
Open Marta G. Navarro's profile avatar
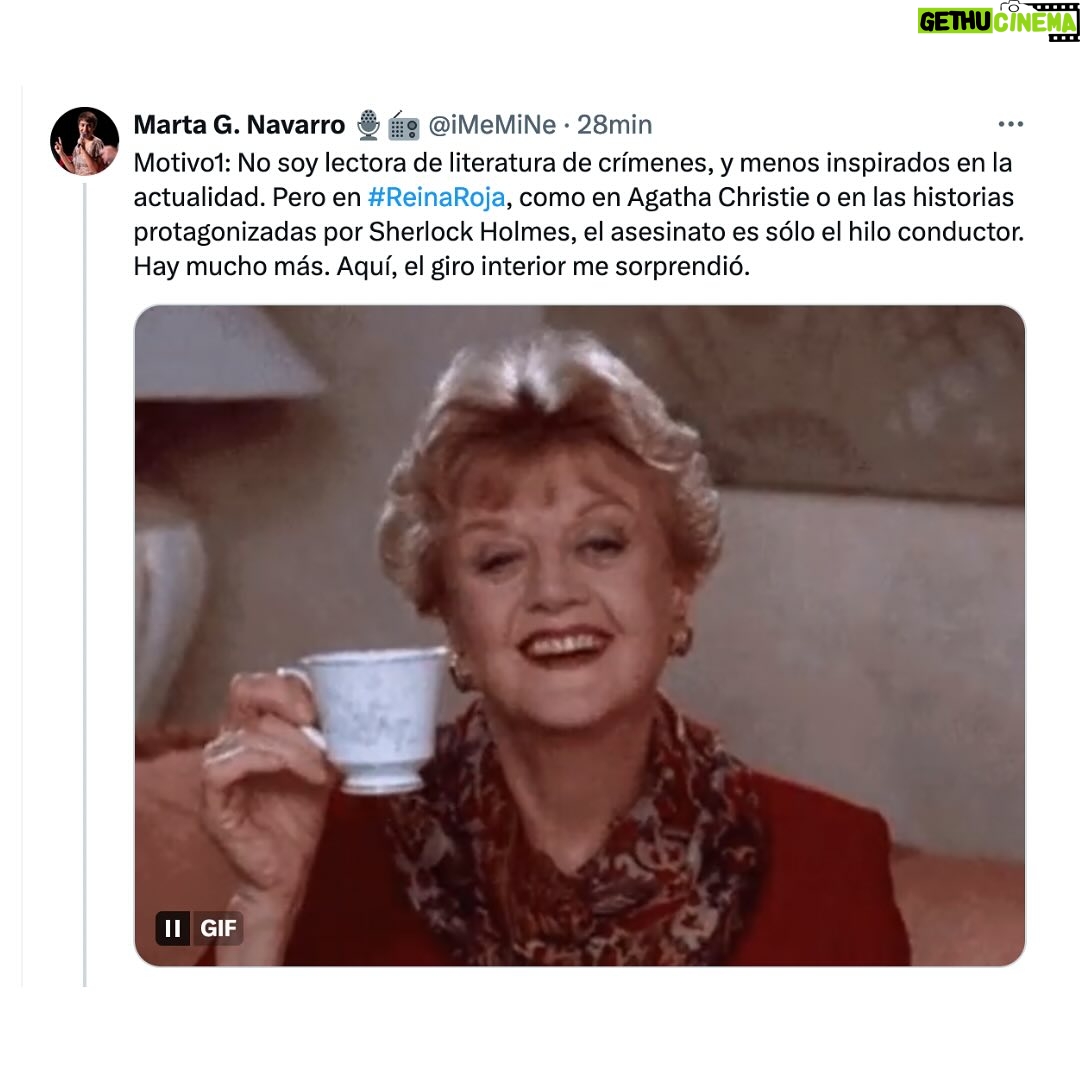coord(85,141)
